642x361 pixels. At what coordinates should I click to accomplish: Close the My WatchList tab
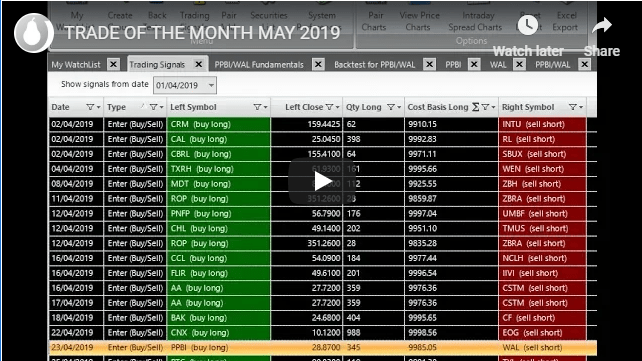[113, 64]
